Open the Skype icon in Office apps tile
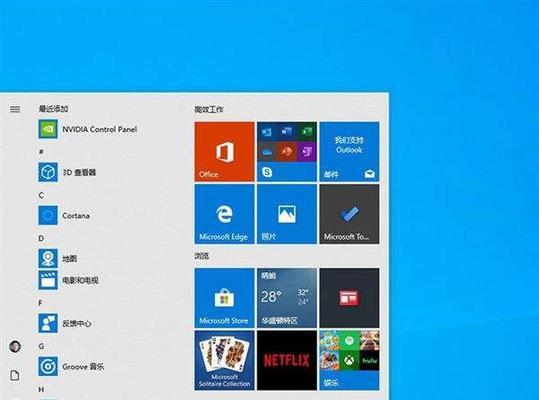 (x=267, y=172)
